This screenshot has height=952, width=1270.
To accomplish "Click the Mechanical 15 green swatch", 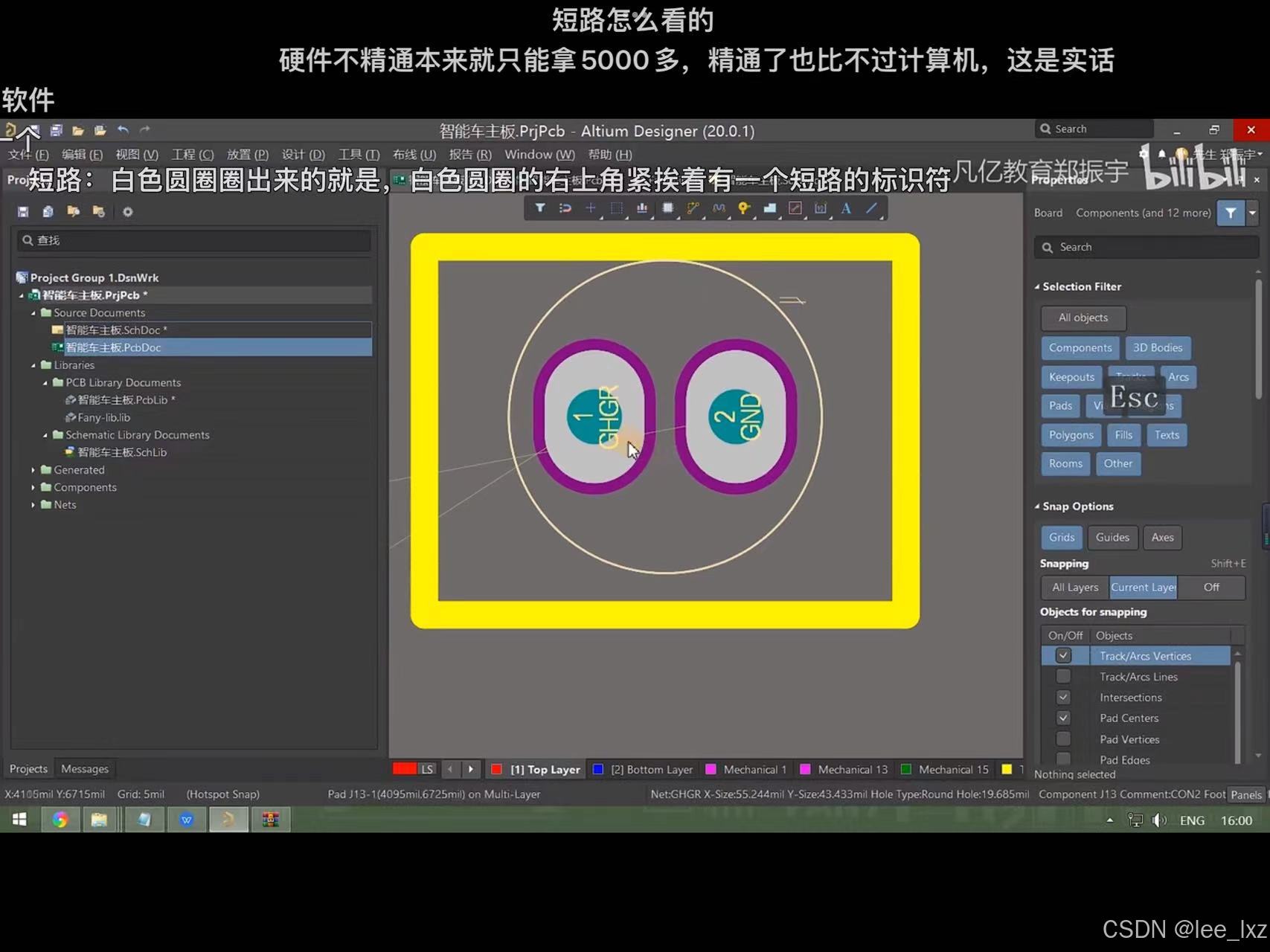I will tap(905, 770).
